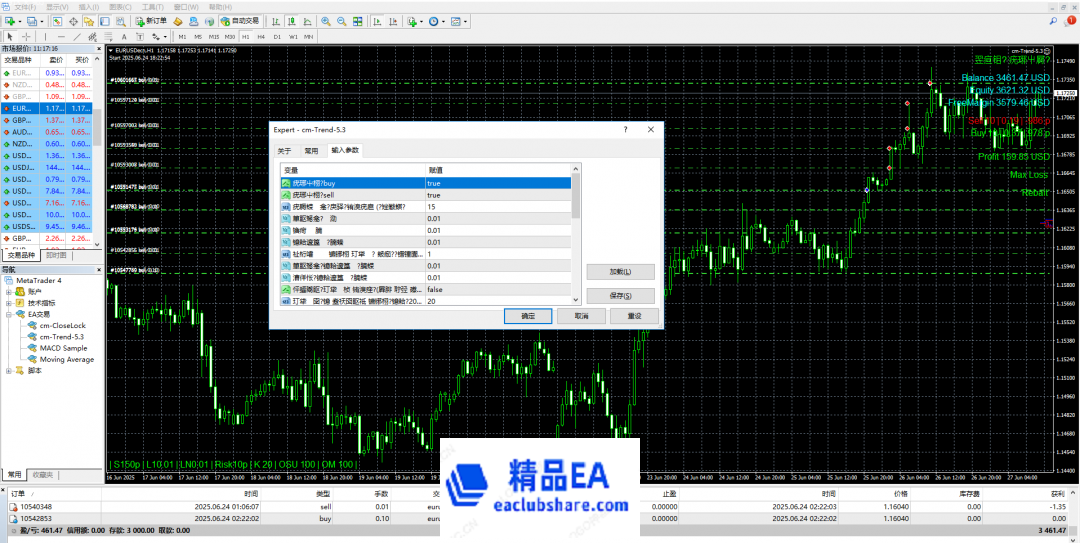Open the periodicity clock dropdown arrow
Screen dimensions: 1080x543
point(443,20)
